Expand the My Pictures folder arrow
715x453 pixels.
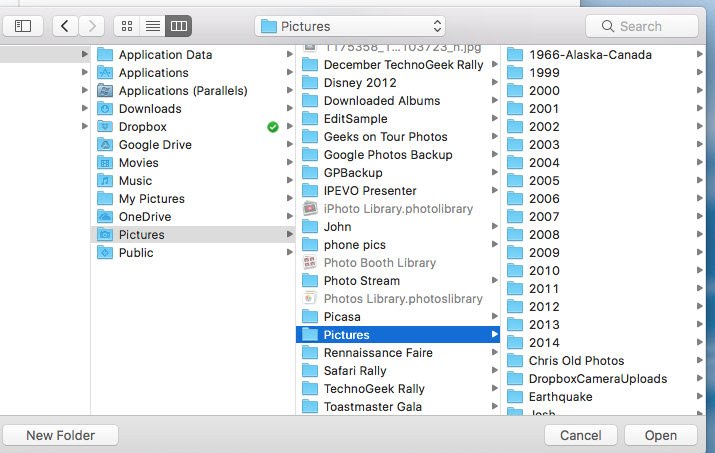pyautogui.click(x=289, y=198)
